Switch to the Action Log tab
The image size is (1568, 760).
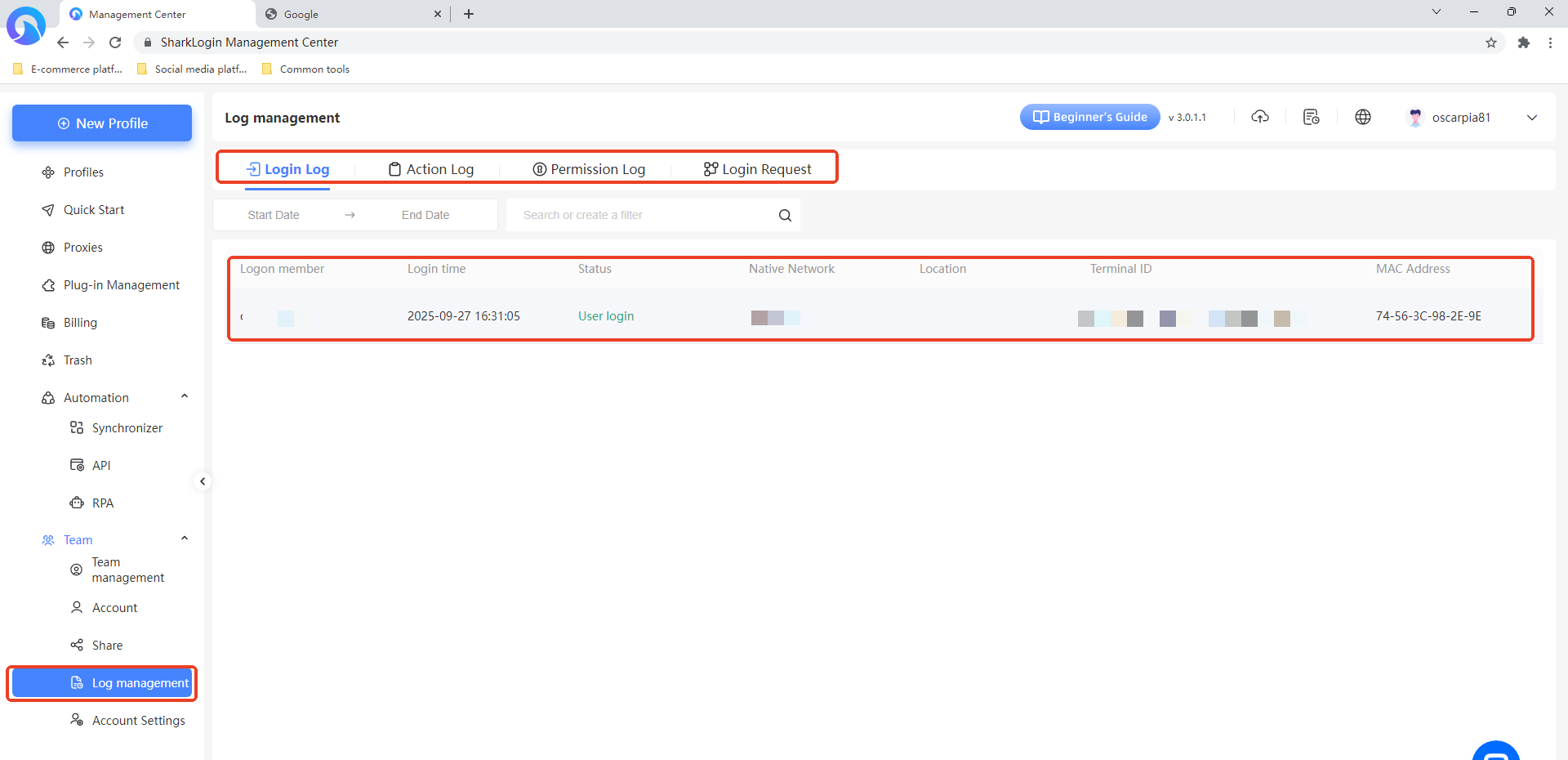pos(431,169)
